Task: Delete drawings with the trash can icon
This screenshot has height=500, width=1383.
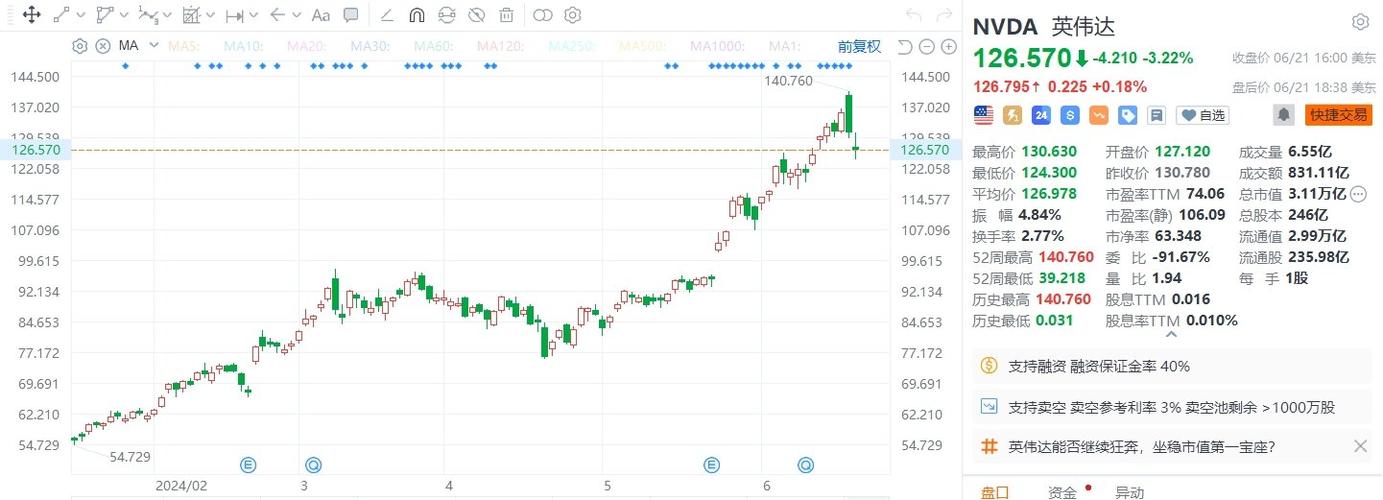Action: coord(507,15)
